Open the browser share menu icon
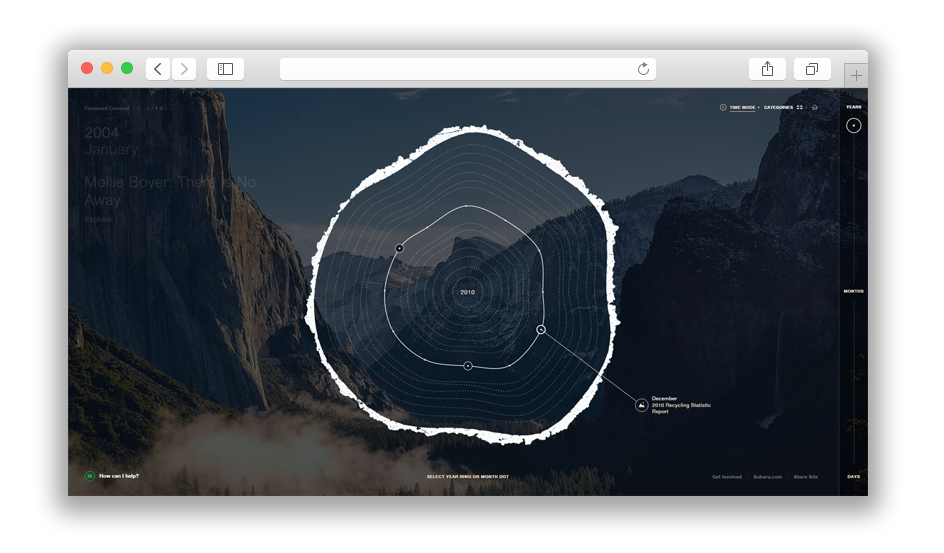The height and width of the screenshot is (553, 944). tap(767, 69)
